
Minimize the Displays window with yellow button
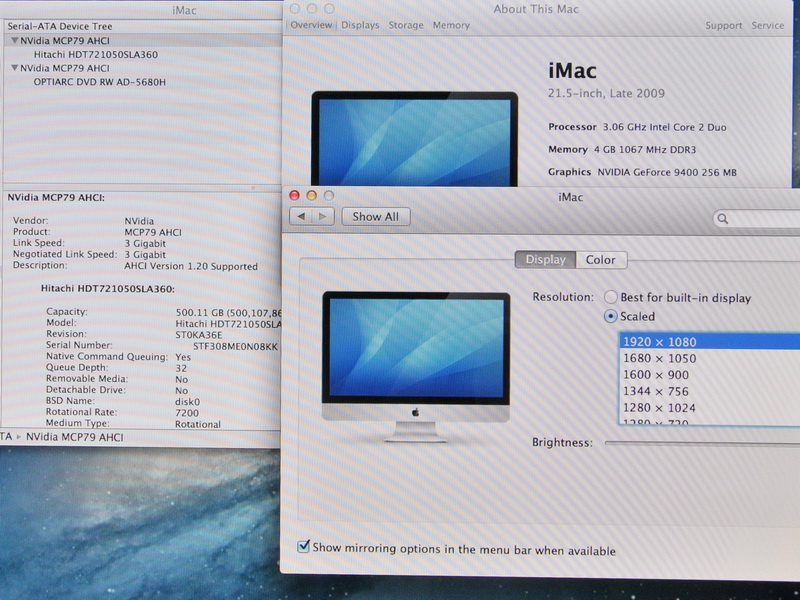click(312, 195)
